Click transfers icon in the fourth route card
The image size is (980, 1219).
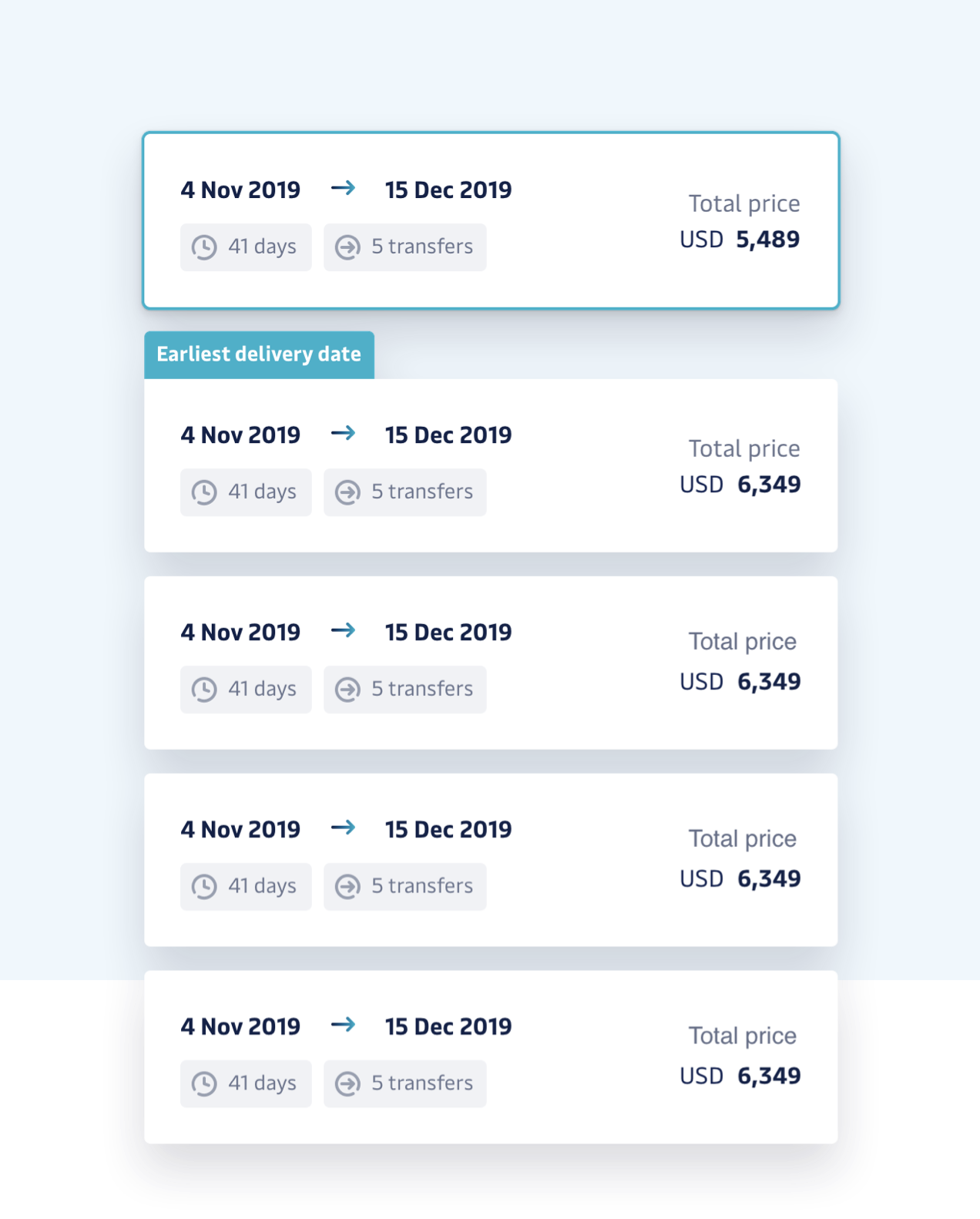tap(347, 887)
